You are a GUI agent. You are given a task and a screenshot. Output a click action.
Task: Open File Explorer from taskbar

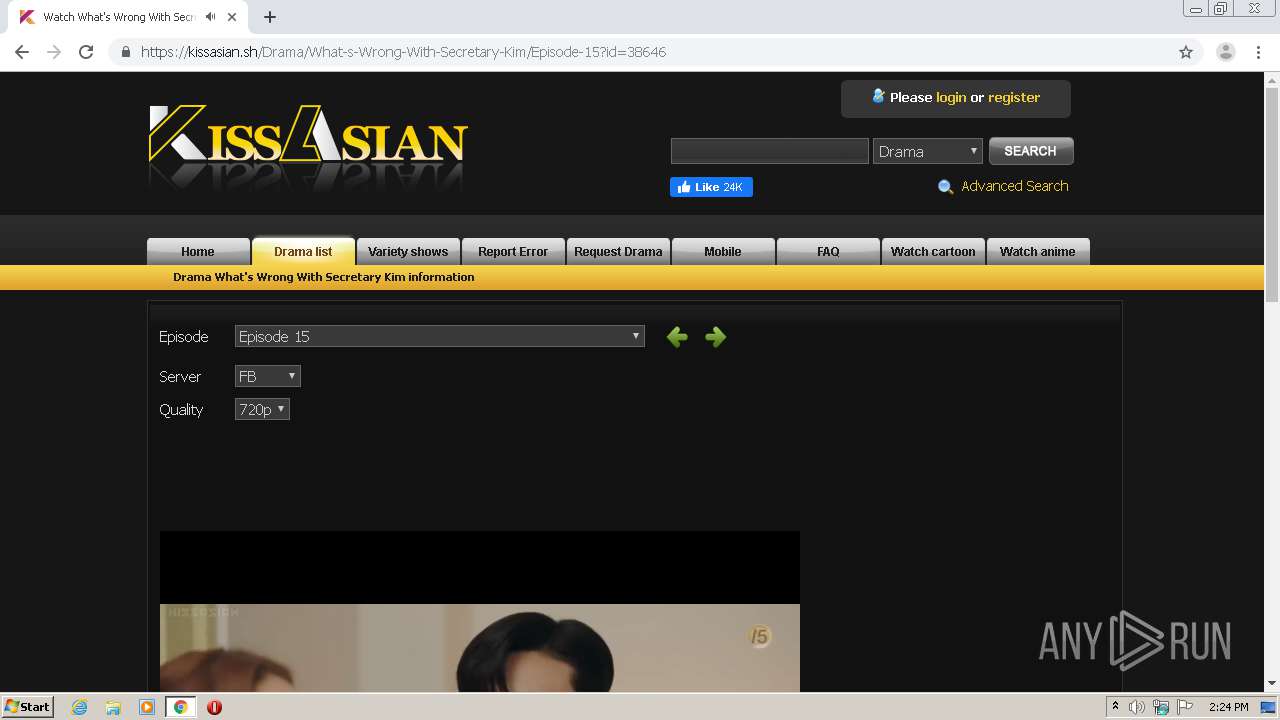pyautogui.click(x=113, y=707)
